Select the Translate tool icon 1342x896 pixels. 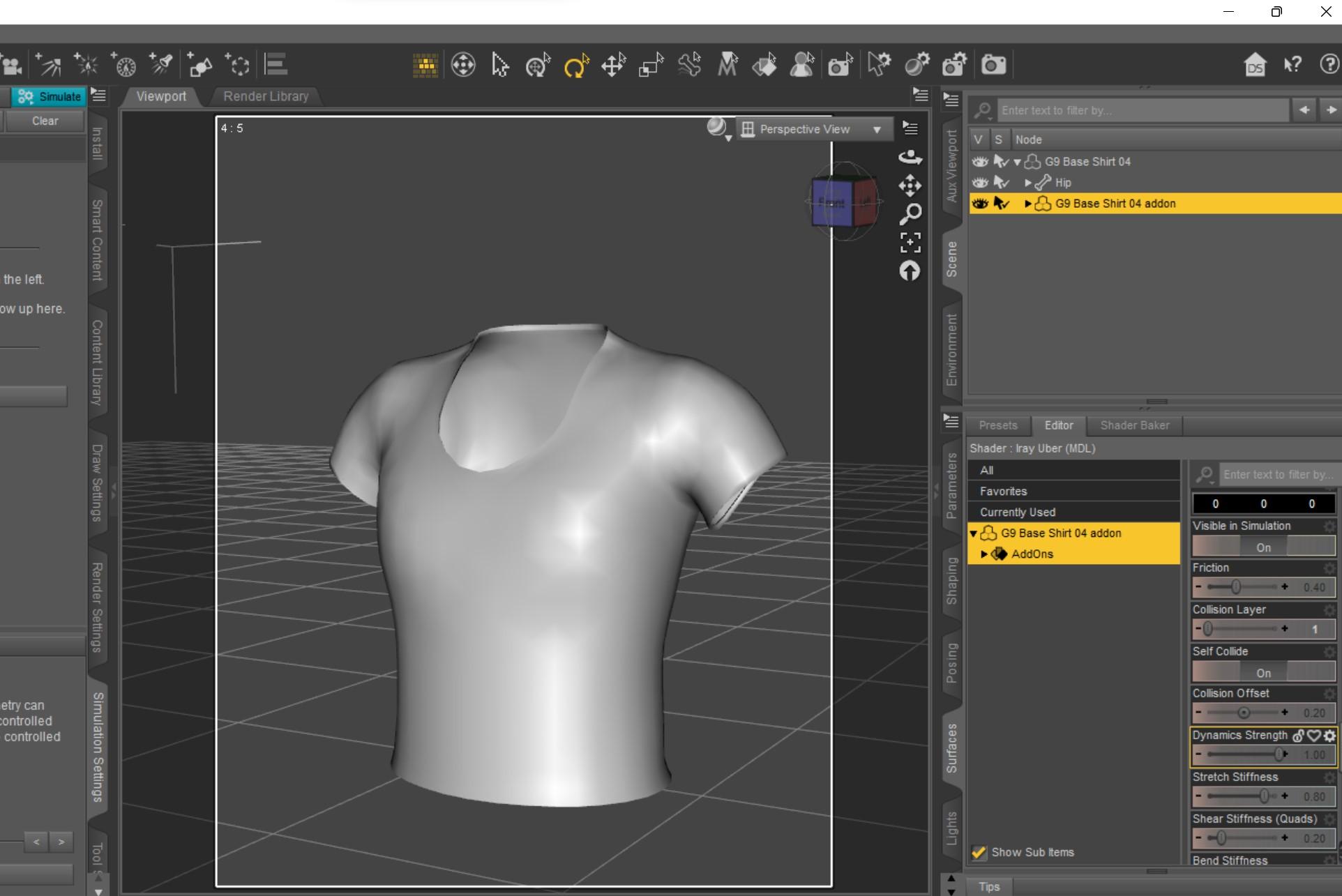(613, 66)
